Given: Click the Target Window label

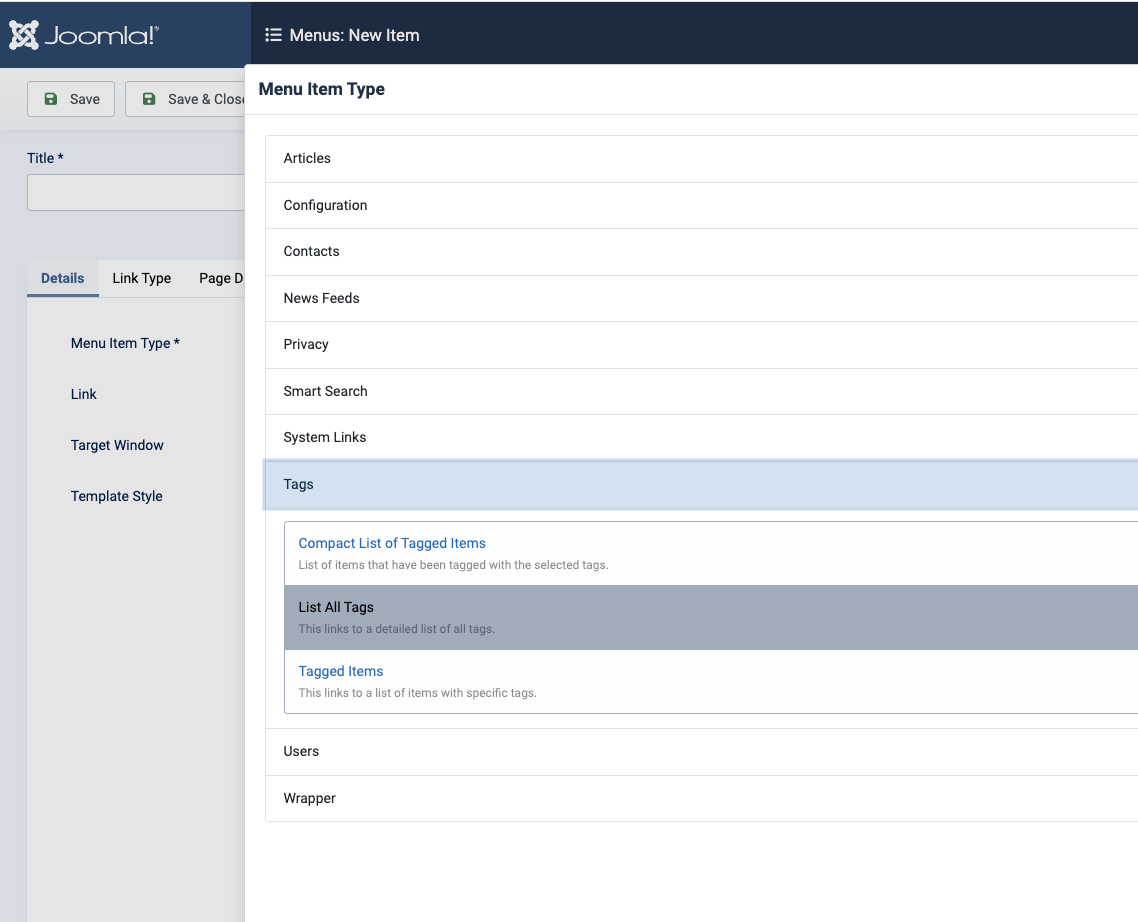Looking at the screenshot, I should [x=117, y=445].
